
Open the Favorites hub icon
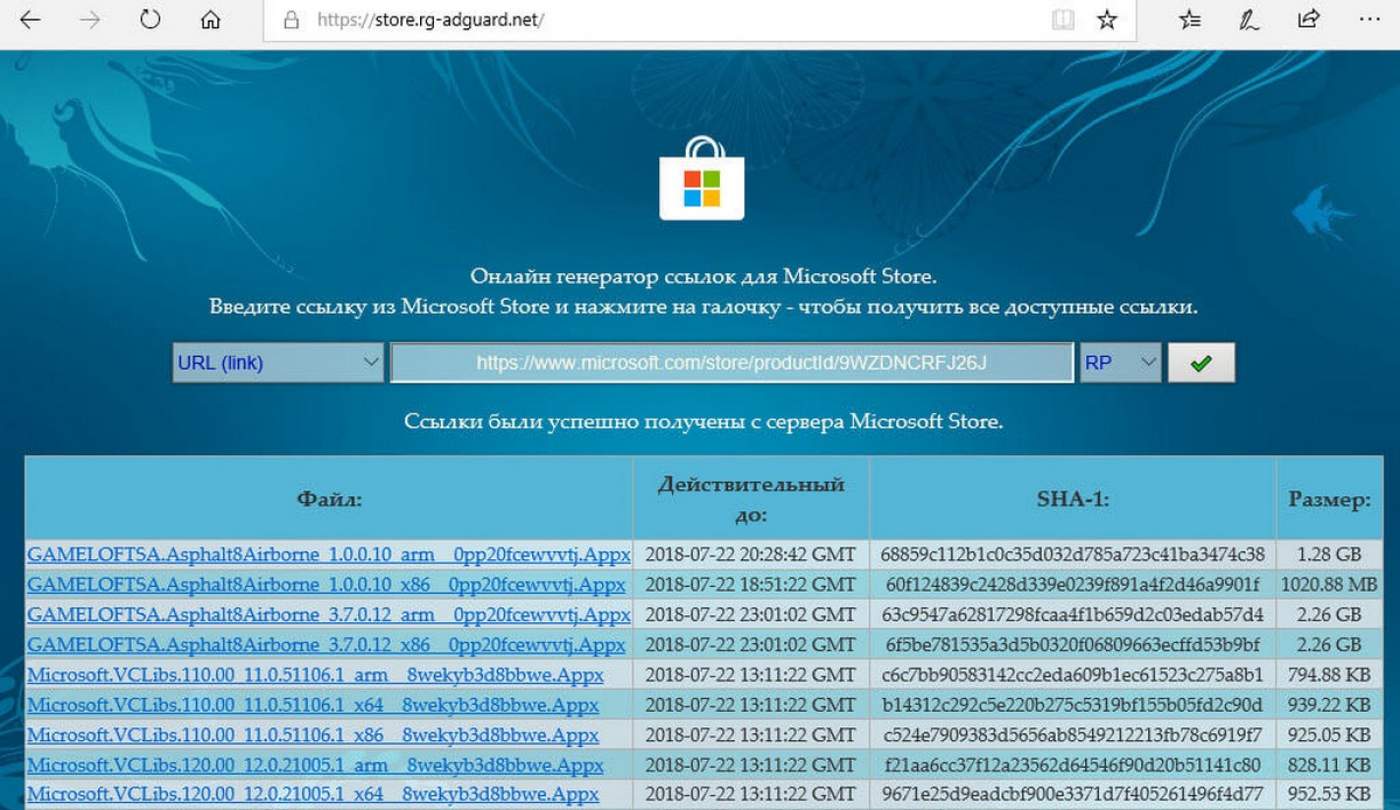coord(1190,20)
